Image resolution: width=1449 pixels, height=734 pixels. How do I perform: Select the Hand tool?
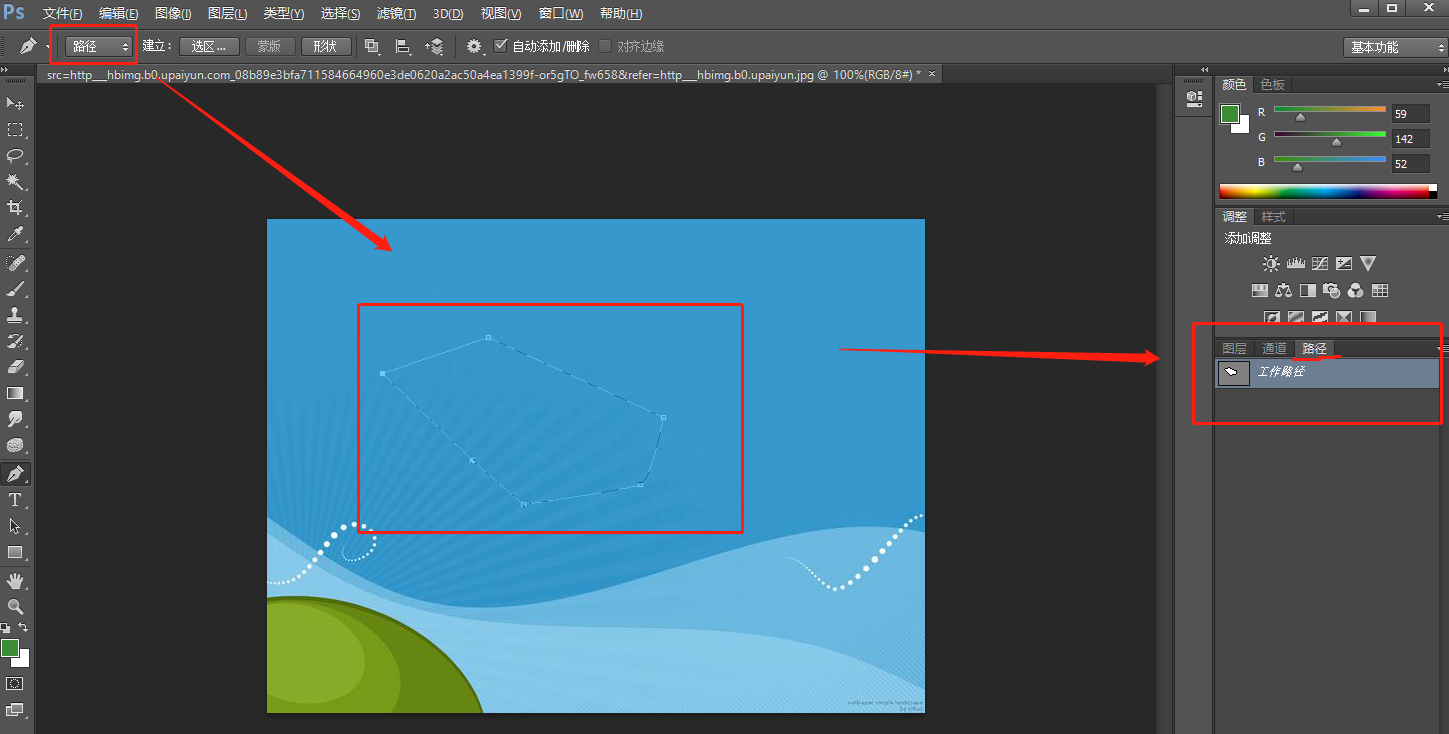[x=16, y=580]
